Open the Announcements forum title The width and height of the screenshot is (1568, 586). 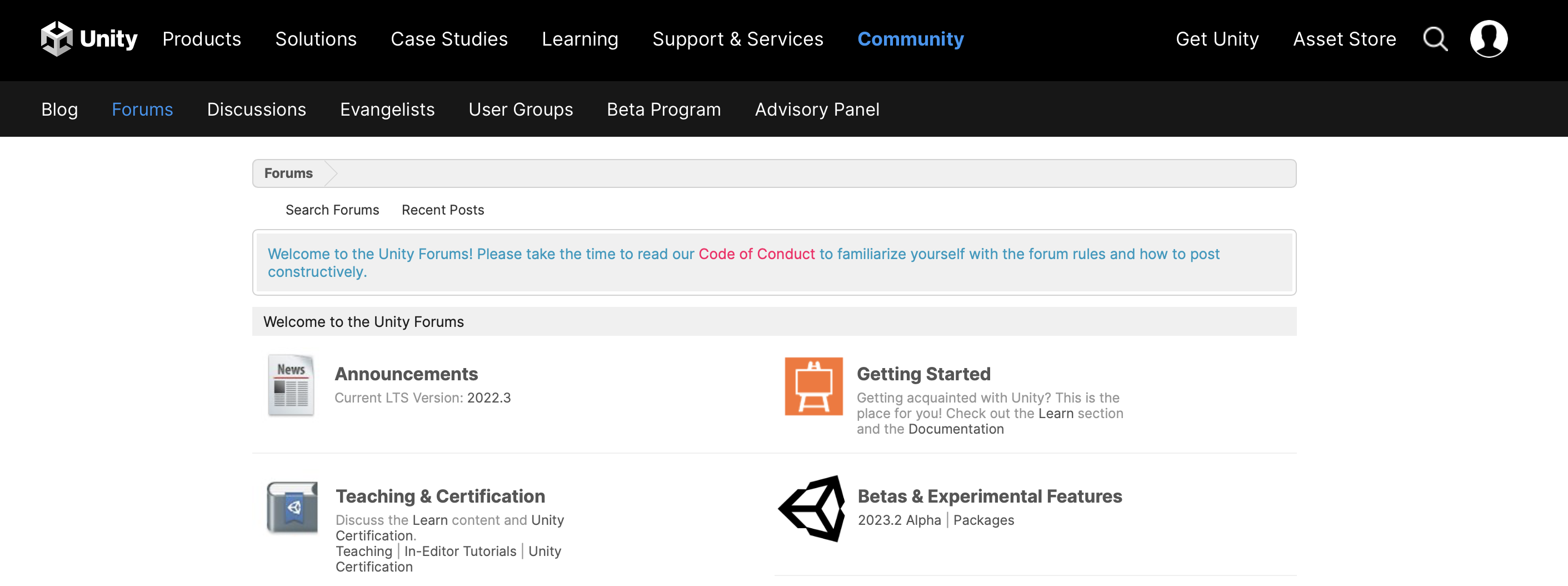pyautogui.click(x=406, y=374)
